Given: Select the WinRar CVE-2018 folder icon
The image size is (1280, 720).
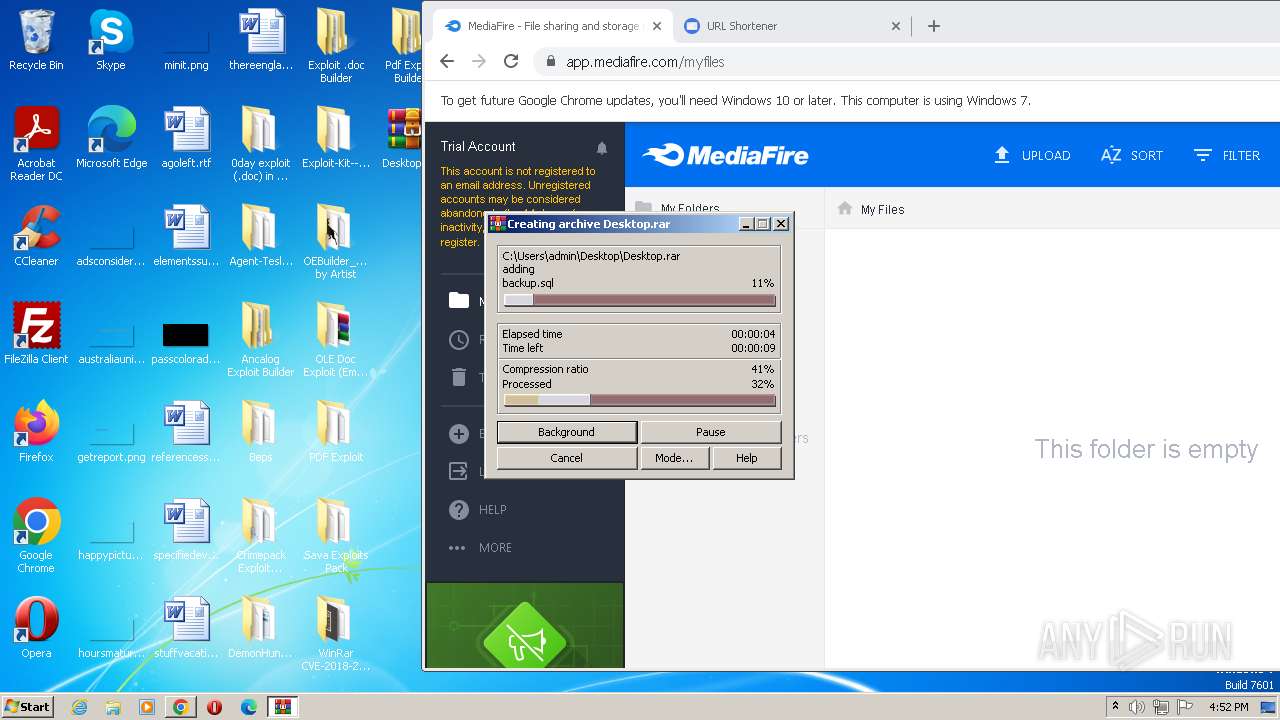Looking at the screenshot, I should [x=335, y=634].
